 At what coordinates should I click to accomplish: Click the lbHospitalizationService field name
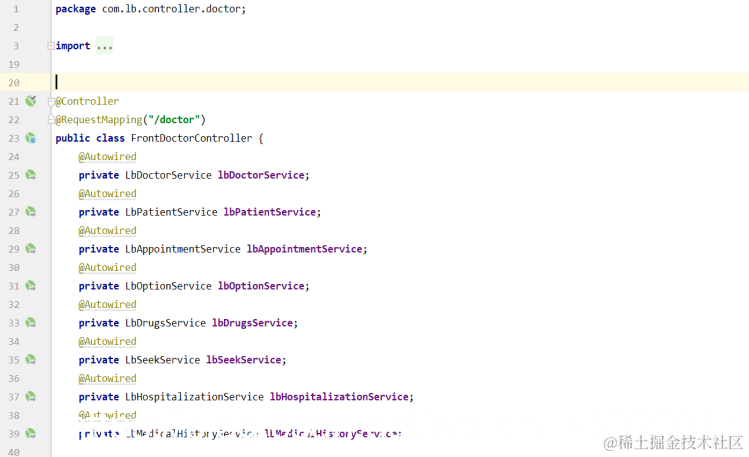click(339, 397)
